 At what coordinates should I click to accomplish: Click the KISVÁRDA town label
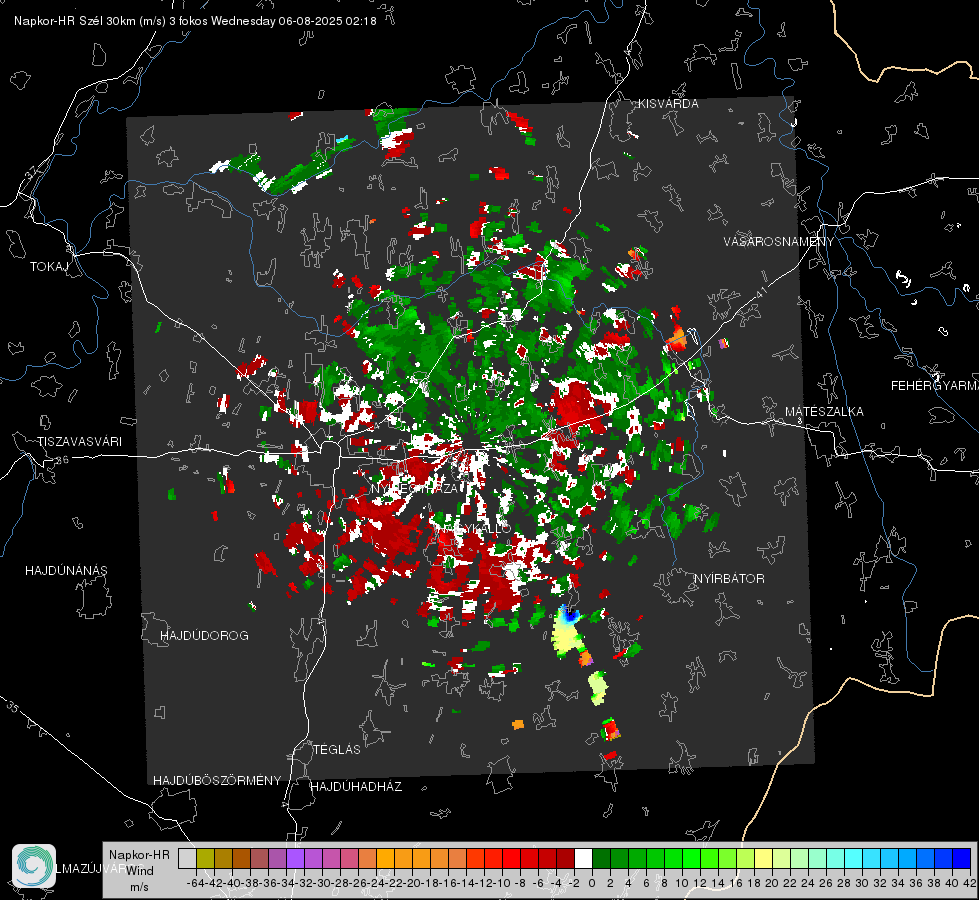click(668, 104)
